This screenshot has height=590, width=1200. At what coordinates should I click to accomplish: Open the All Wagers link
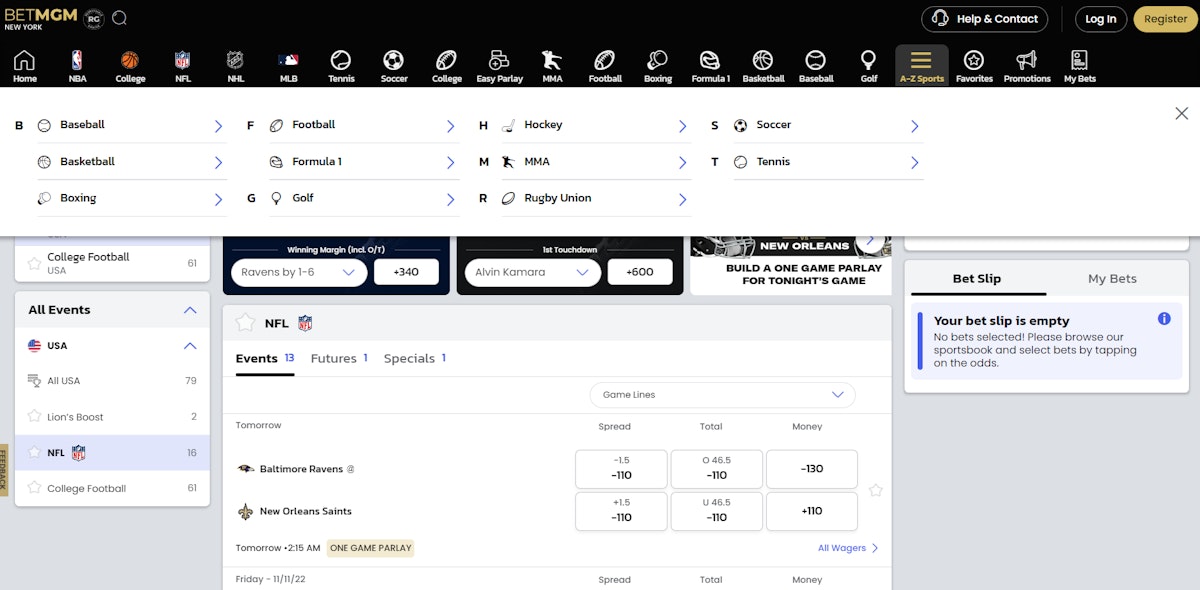pyautogui.click(x=847, y=548)
